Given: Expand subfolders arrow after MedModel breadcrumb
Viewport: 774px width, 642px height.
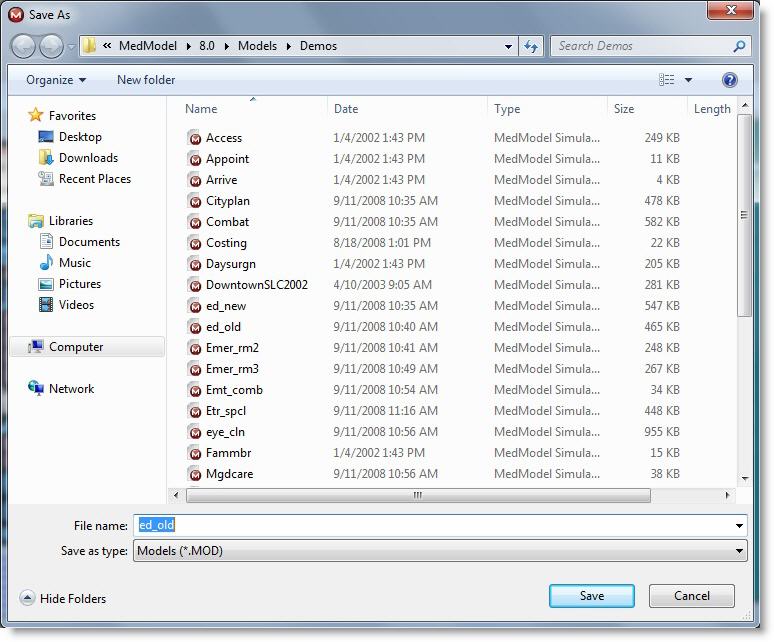Looking at the screenshot, I should tap(189, 46).
